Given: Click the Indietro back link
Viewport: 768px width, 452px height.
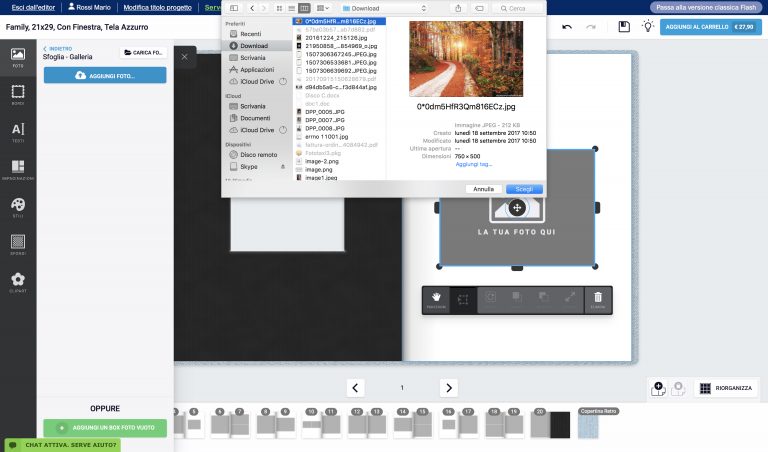Looking at the screenshot, I should (57, 48).
